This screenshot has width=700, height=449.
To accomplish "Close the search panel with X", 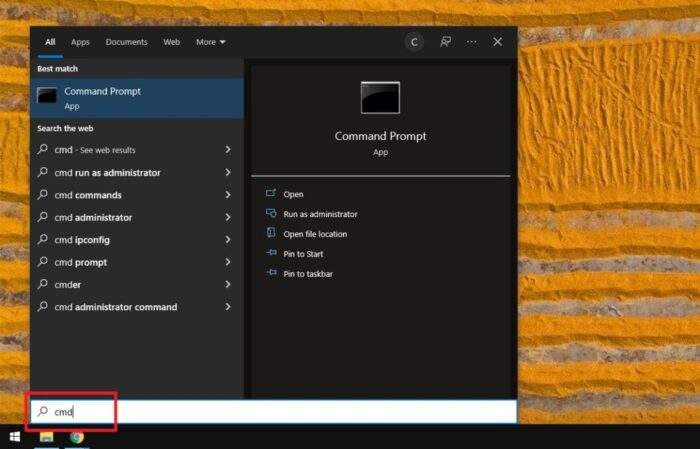I will [x=497, y=42].
